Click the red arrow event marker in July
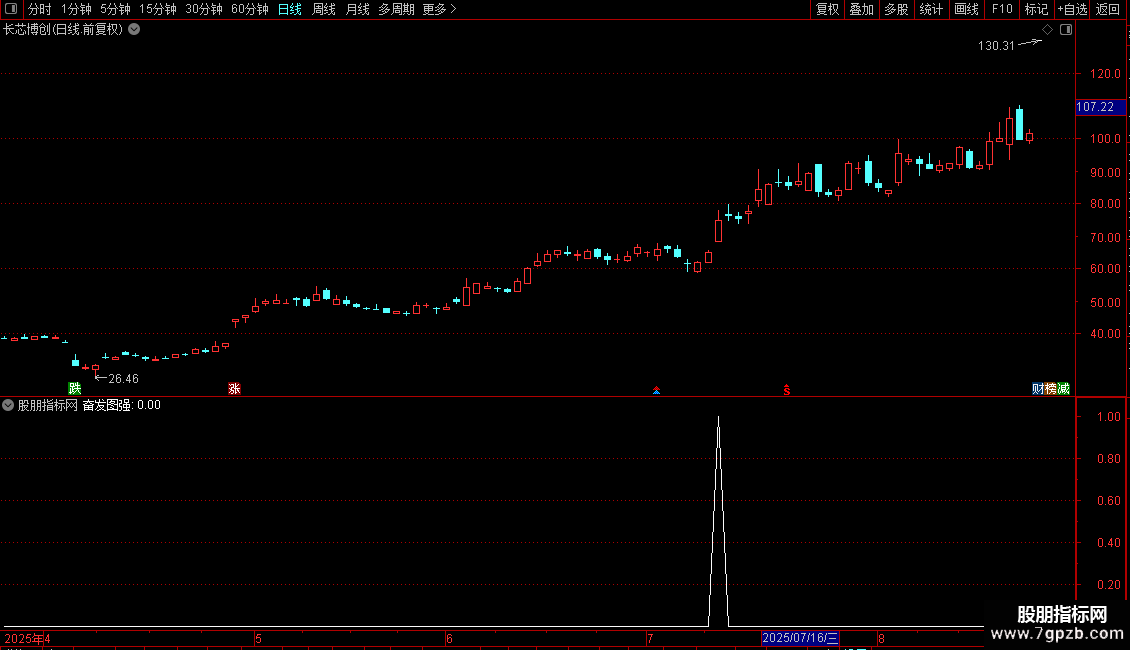Image resolution: width=1130 pixels, height=650 pixels. (657, 391)
